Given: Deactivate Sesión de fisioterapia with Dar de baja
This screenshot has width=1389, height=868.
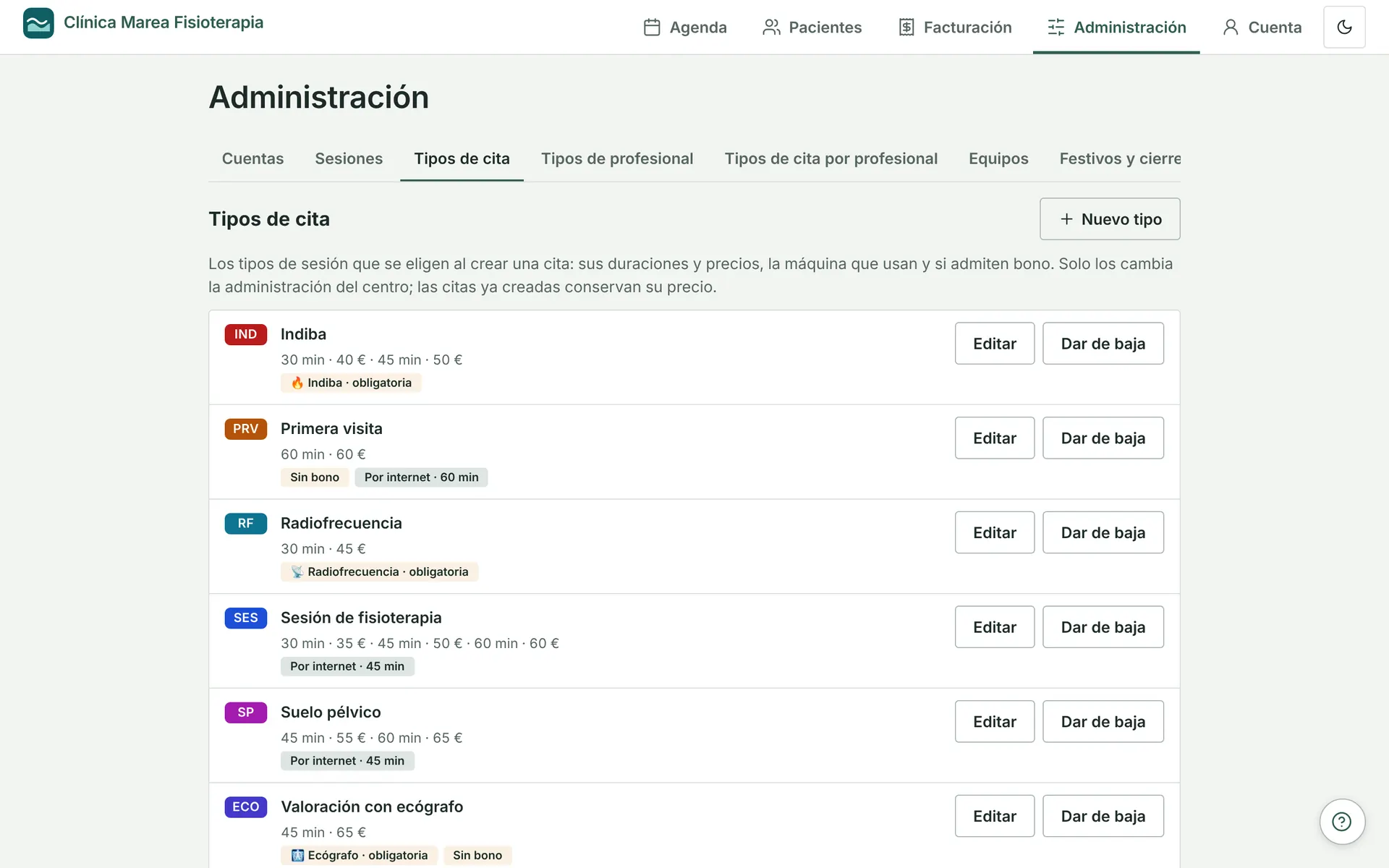Looking at the screenshot, I should (1103, 627).
